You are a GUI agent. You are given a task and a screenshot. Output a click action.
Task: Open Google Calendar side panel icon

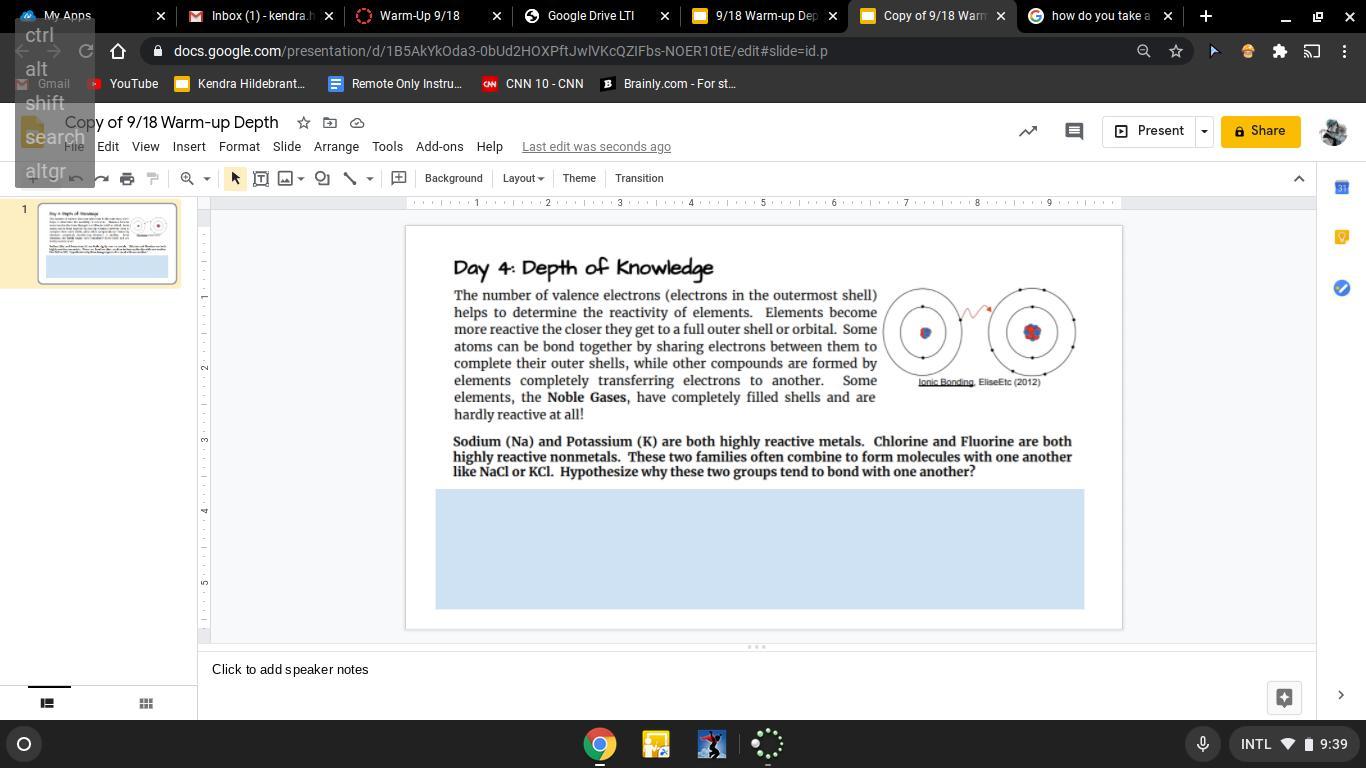click(1342, 188)
